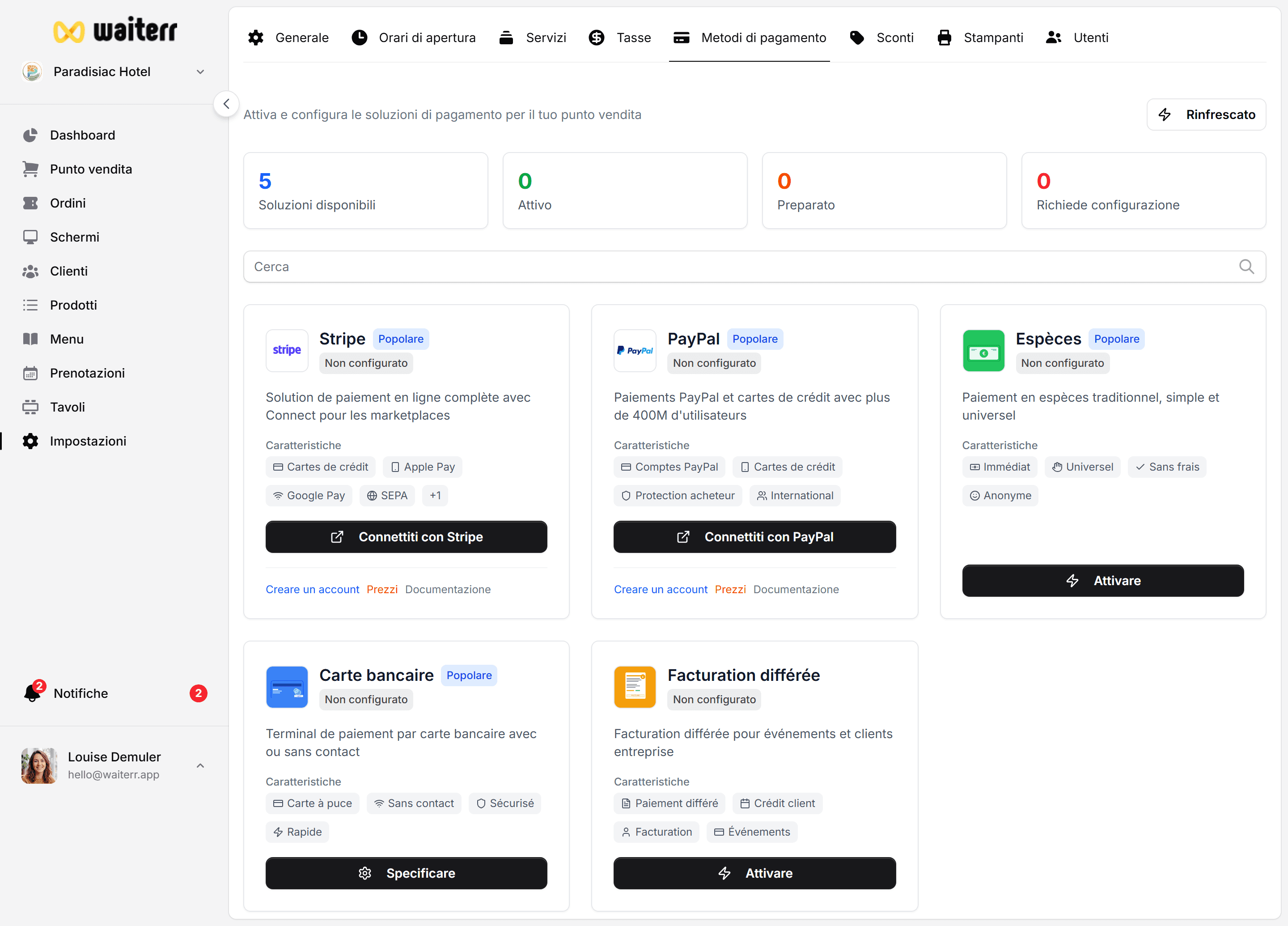Click the red notification count badge
Viewport: 1288px width, 926px height.
(198, 693)
